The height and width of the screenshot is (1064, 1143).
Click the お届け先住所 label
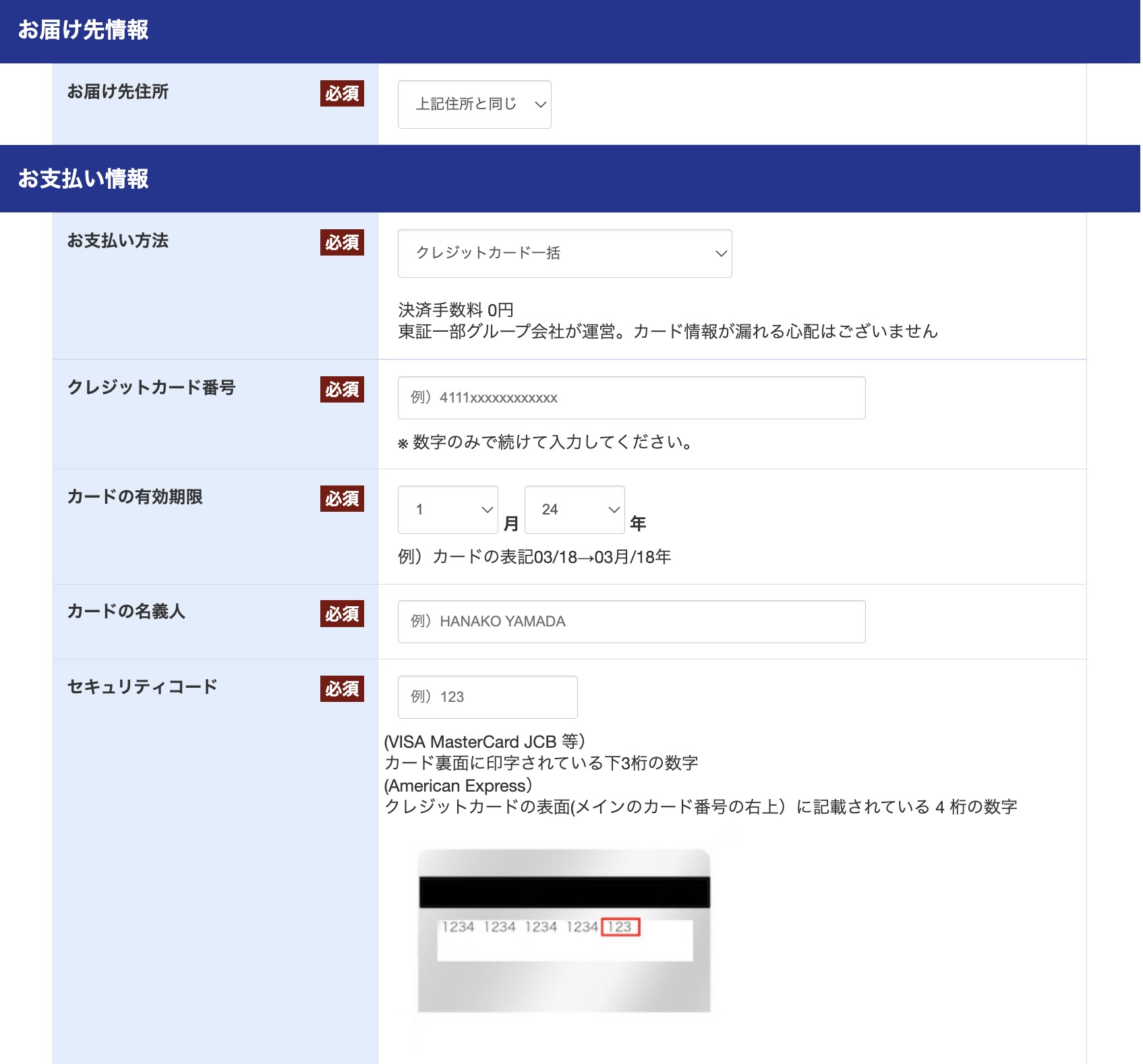117,92
